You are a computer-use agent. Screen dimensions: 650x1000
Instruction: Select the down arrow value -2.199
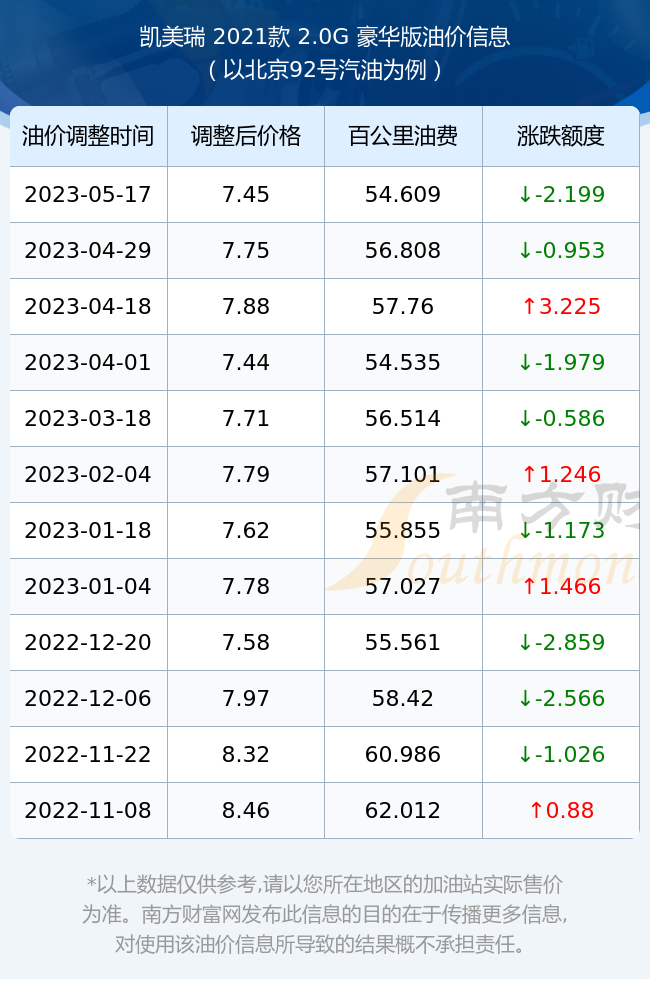(x=561, y=195)
